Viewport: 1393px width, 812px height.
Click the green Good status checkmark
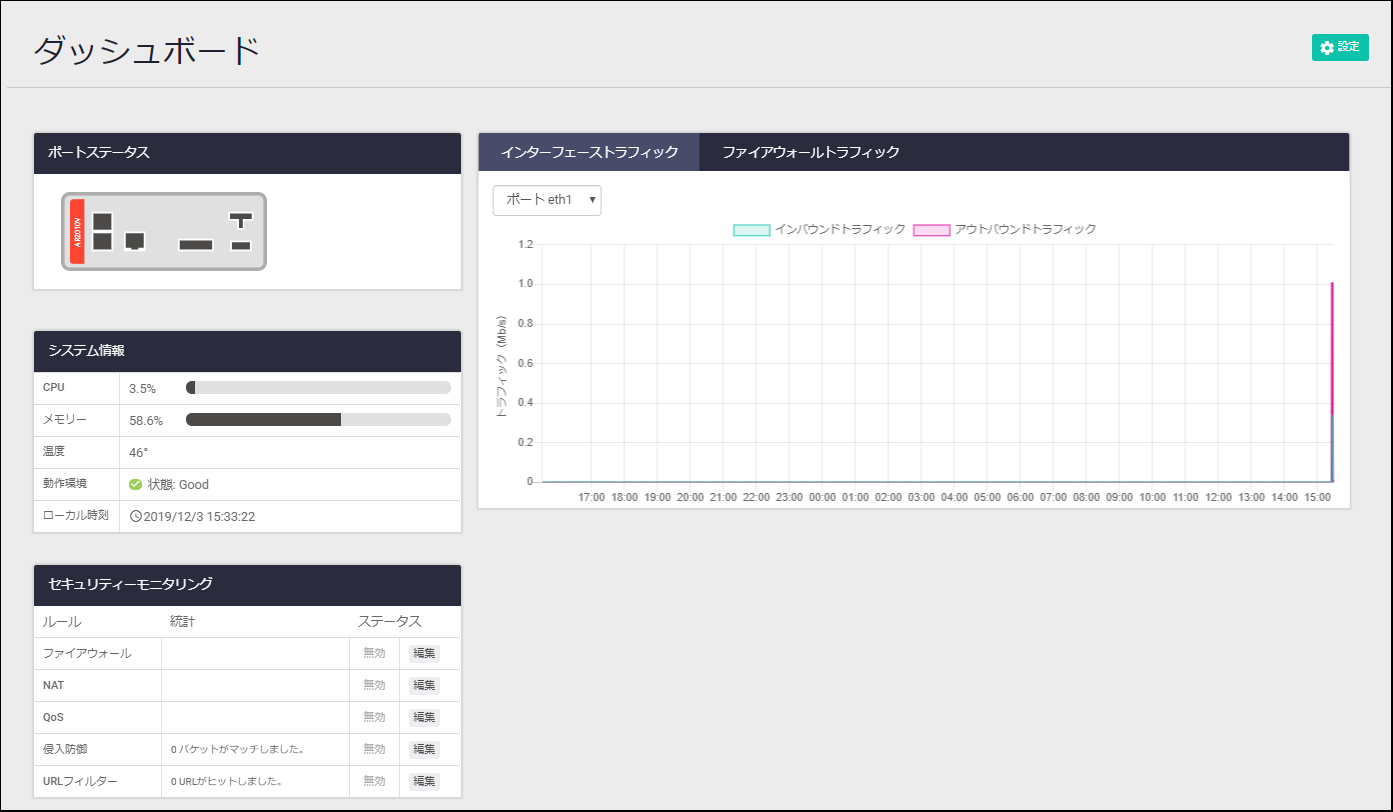[135, 485]
